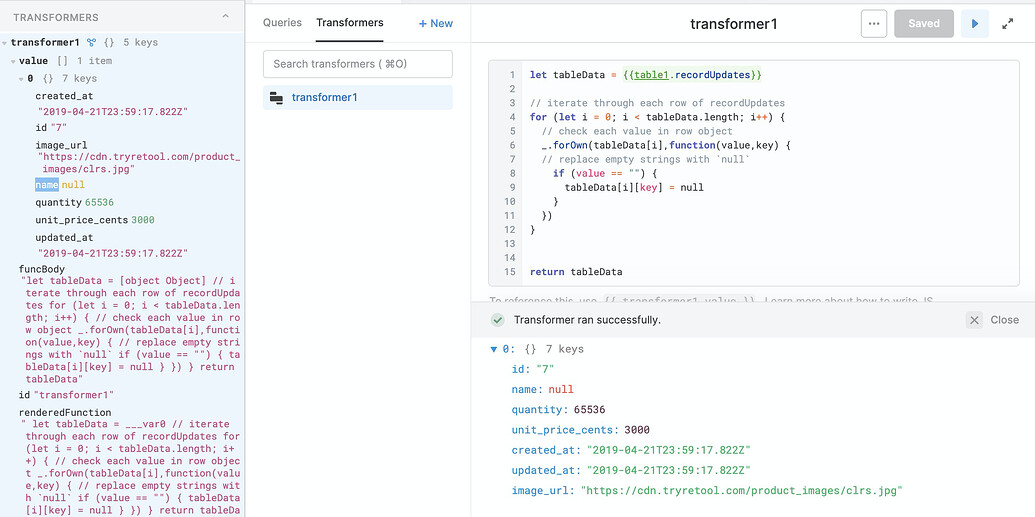Screen dimensions: 1035x517
Task: Click renderedFunction key in left panel
Action: point(65,413)
